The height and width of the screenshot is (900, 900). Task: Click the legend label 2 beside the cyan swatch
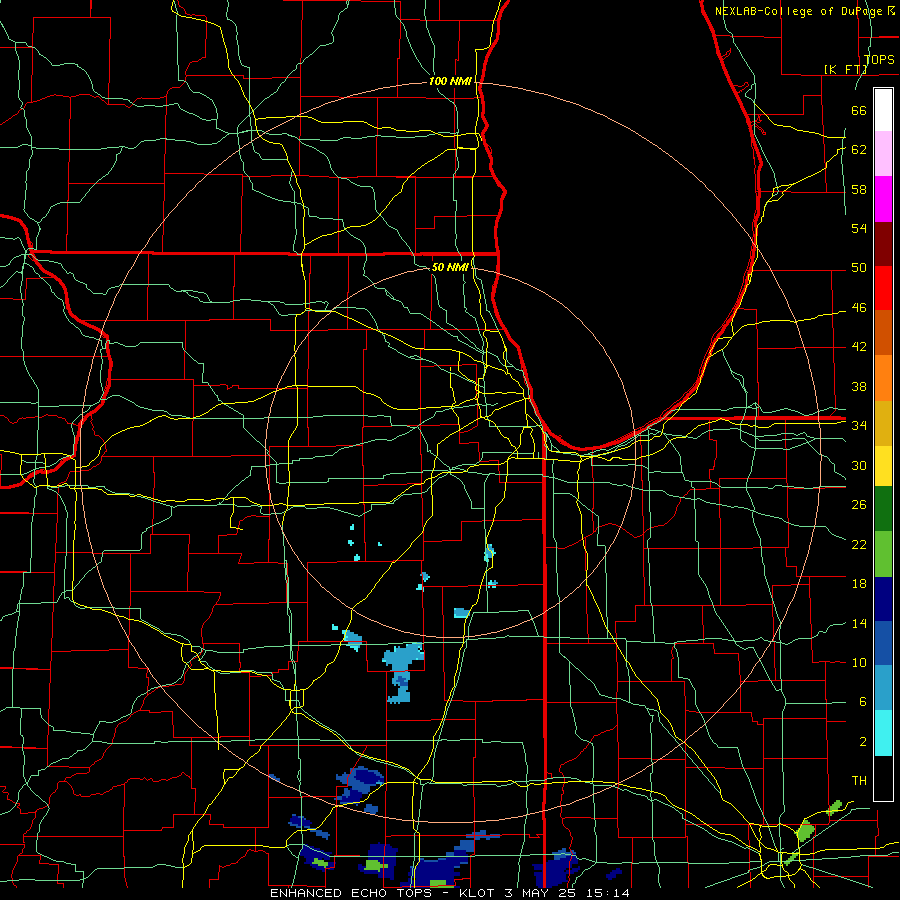pyautogui.click(x=862, y=742)
